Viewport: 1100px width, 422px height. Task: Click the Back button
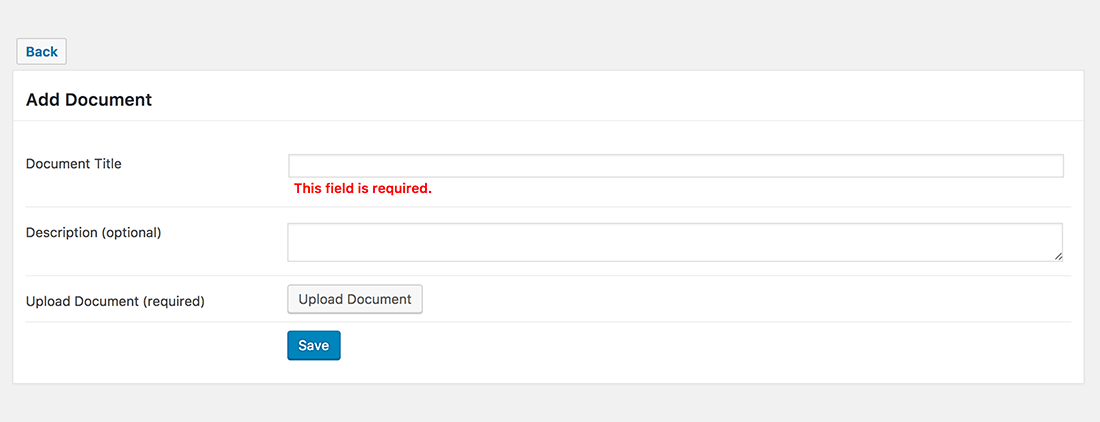coord(42,52)
